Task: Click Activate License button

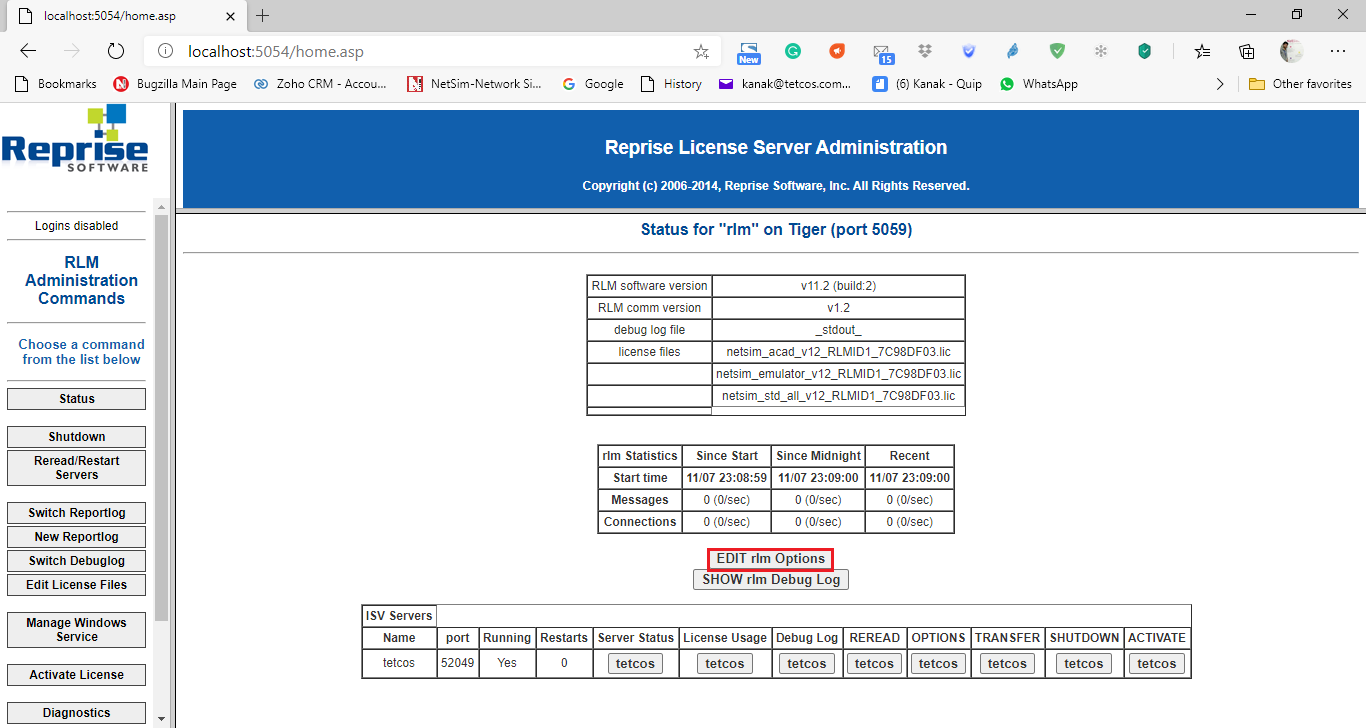Action: [76, 675]
